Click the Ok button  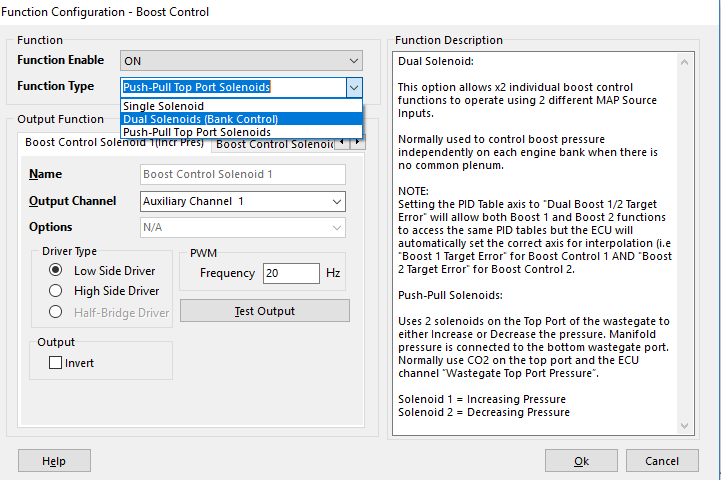pos(581,461)
